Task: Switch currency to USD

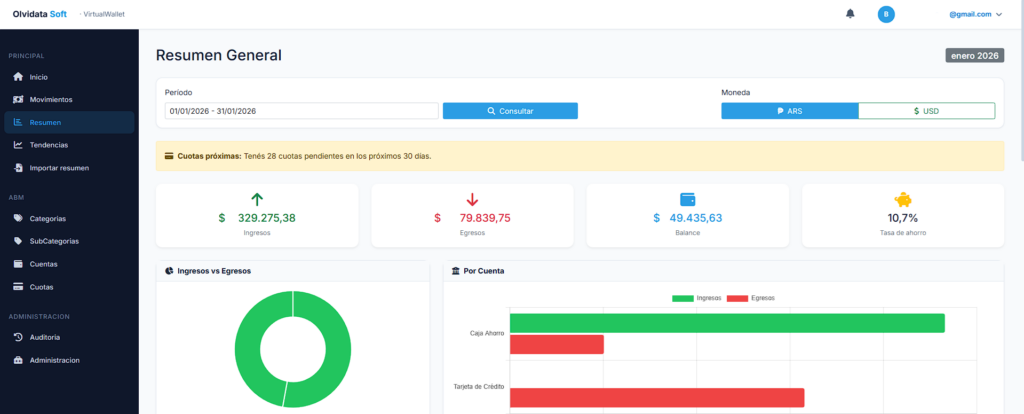Action: [926, 111]
